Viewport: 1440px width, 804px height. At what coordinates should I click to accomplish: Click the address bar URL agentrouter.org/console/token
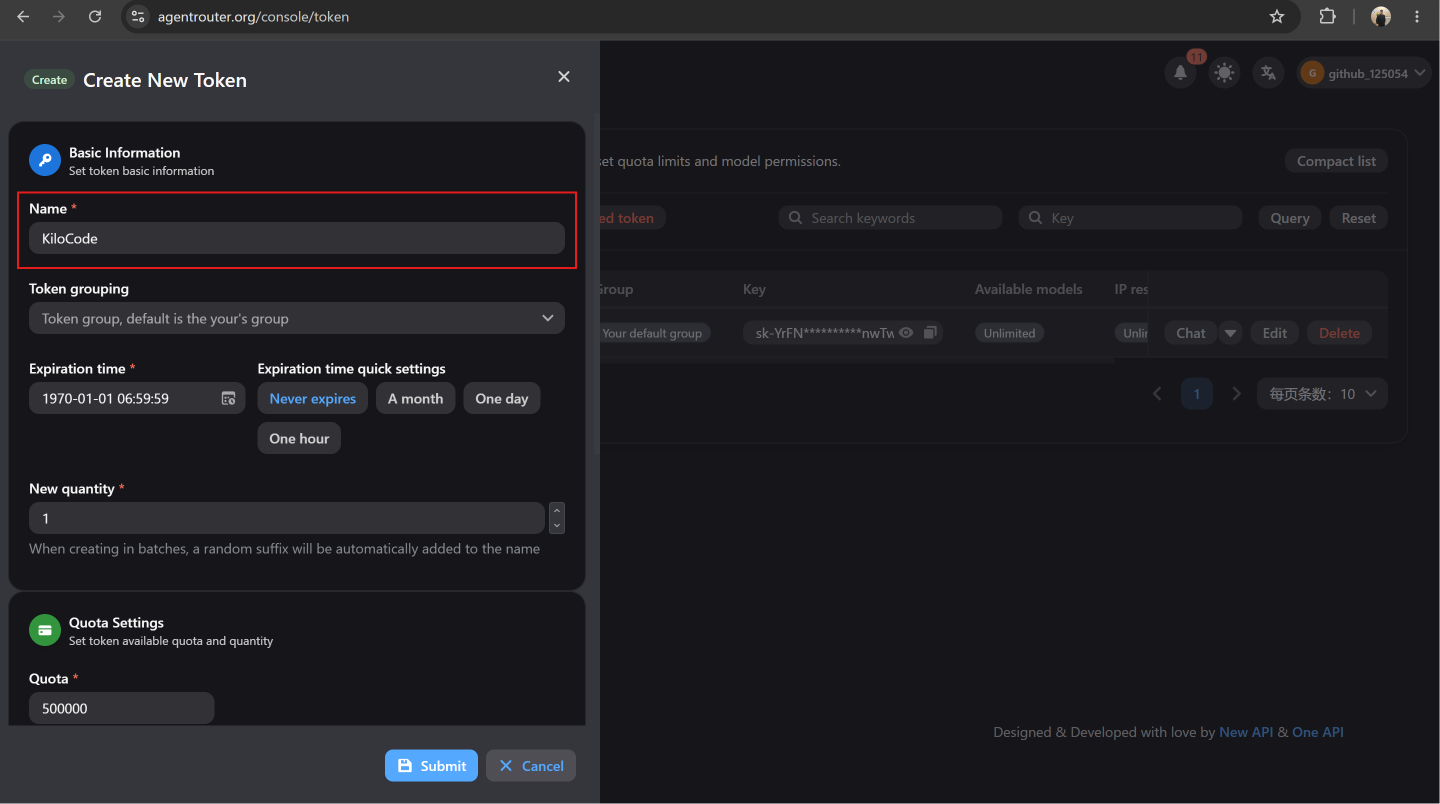(253, 16)
